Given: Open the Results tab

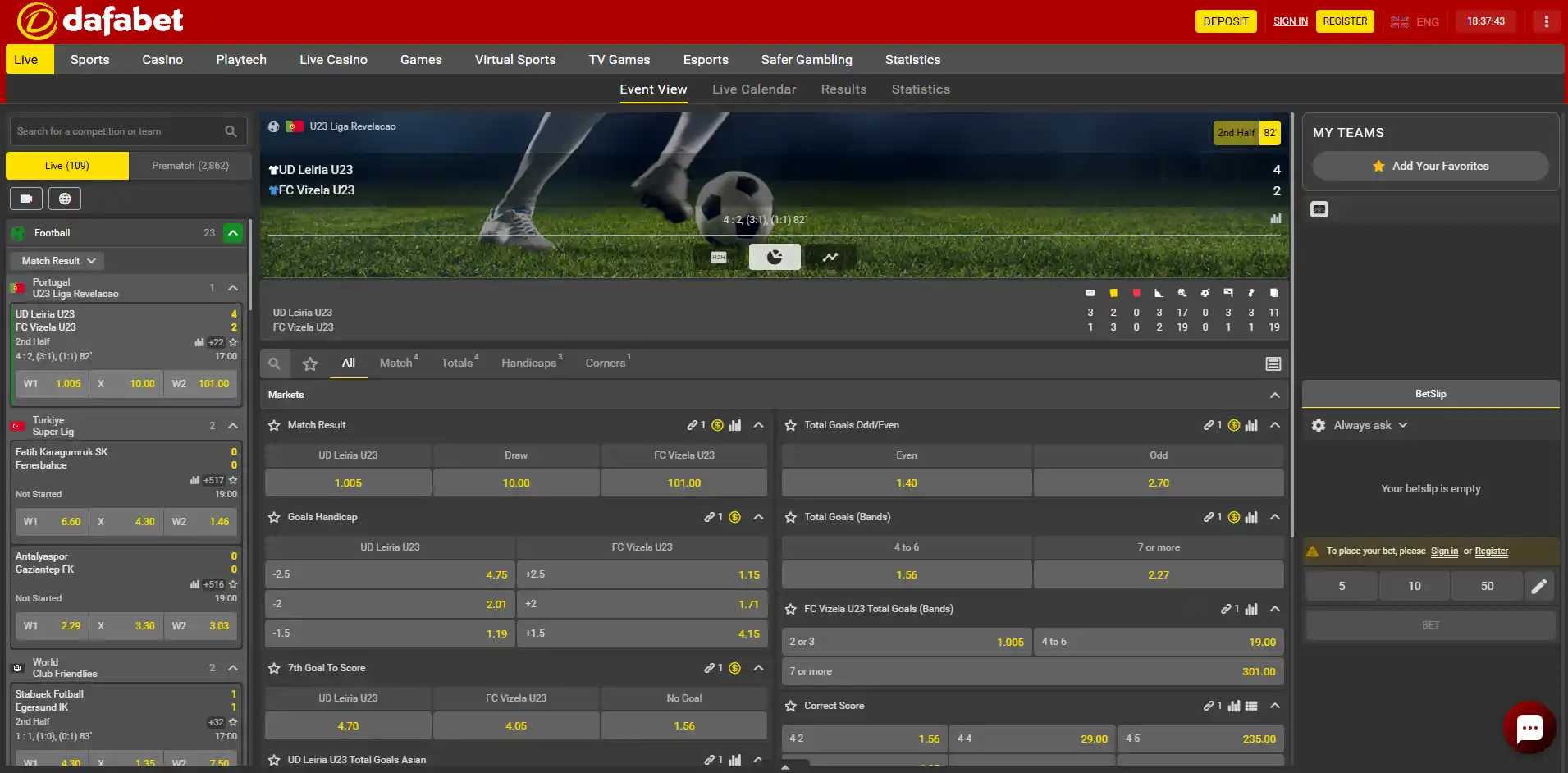Looking at the screenshot, I should [844, 89].
